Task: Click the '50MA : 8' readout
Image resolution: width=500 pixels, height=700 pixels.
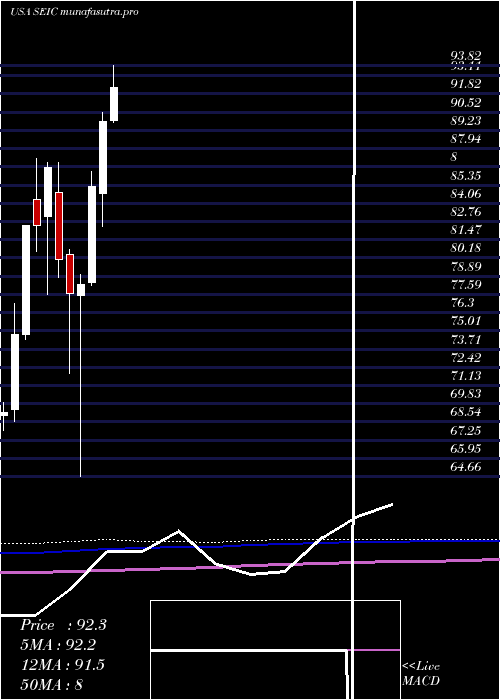Action: point(52,684)
